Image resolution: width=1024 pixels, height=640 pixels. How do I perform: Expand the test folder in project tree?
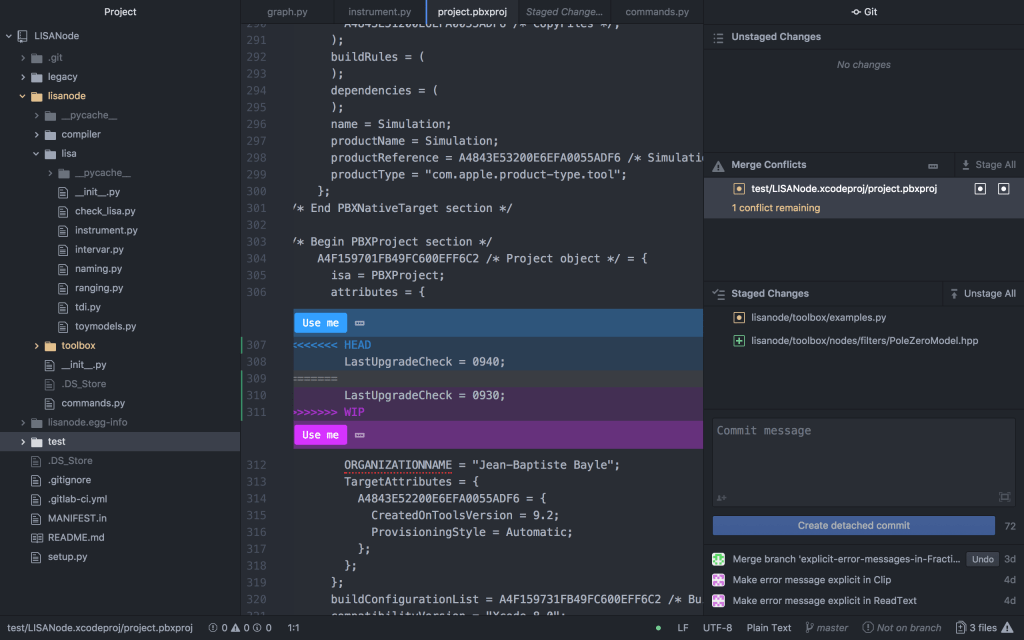tap(23, 441)
